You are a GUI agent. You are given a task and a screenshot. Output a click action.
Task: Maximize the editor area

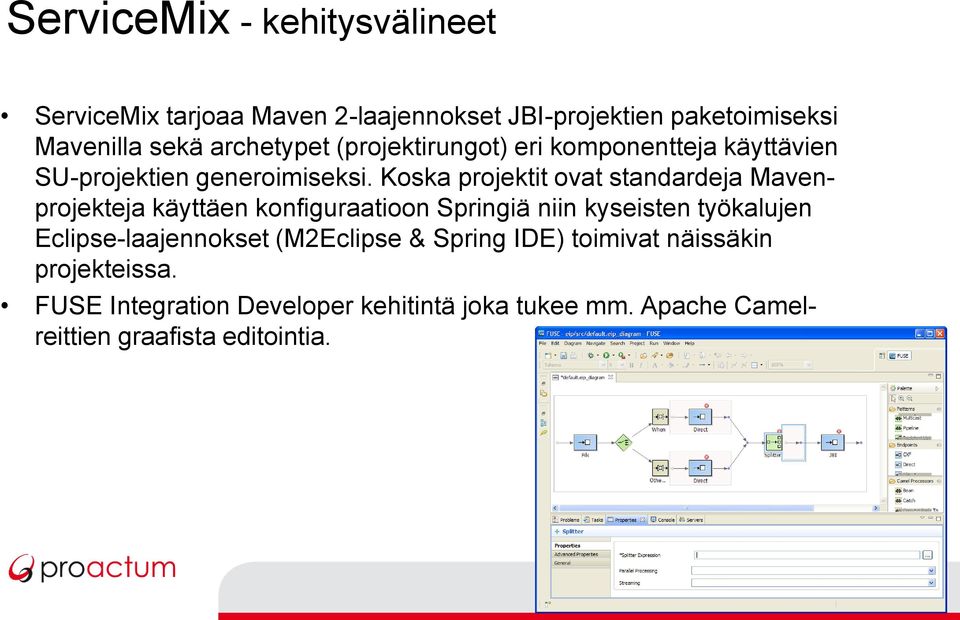(939, 376)
